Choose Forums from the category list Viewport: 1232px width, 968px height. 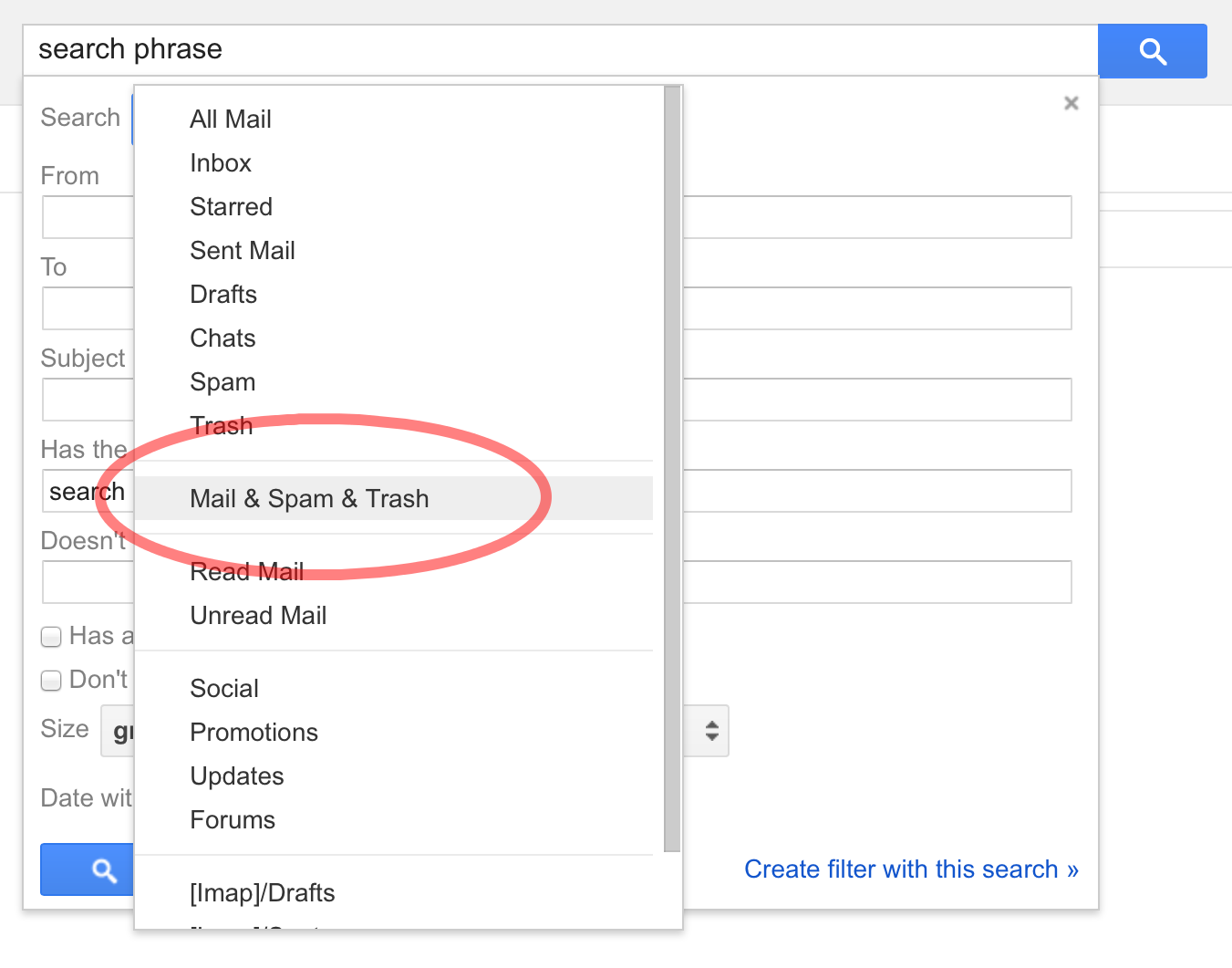(x=233, y=819)
